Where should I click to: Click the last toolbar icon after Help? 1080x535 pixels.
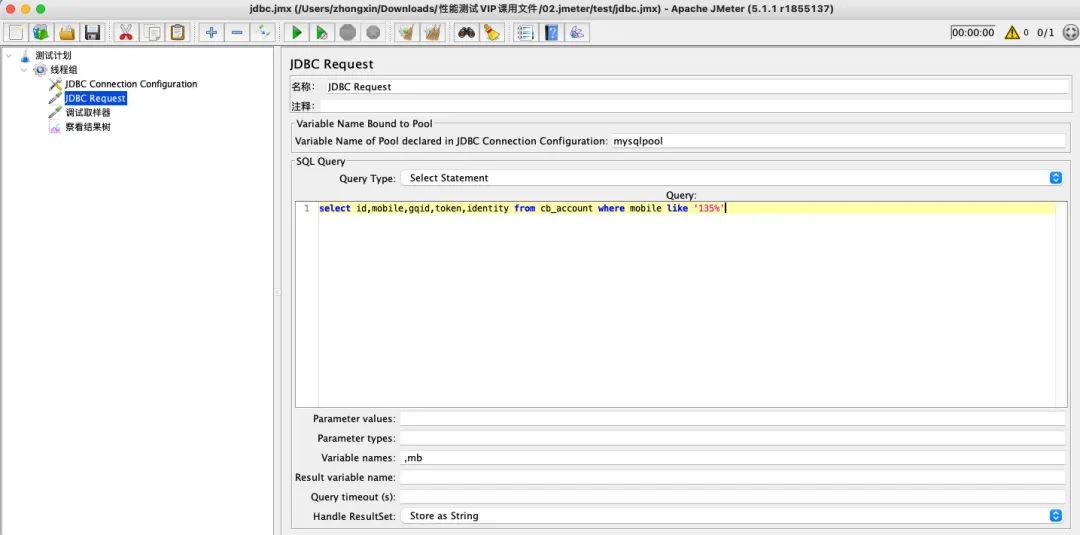click(x=577, y=32)
